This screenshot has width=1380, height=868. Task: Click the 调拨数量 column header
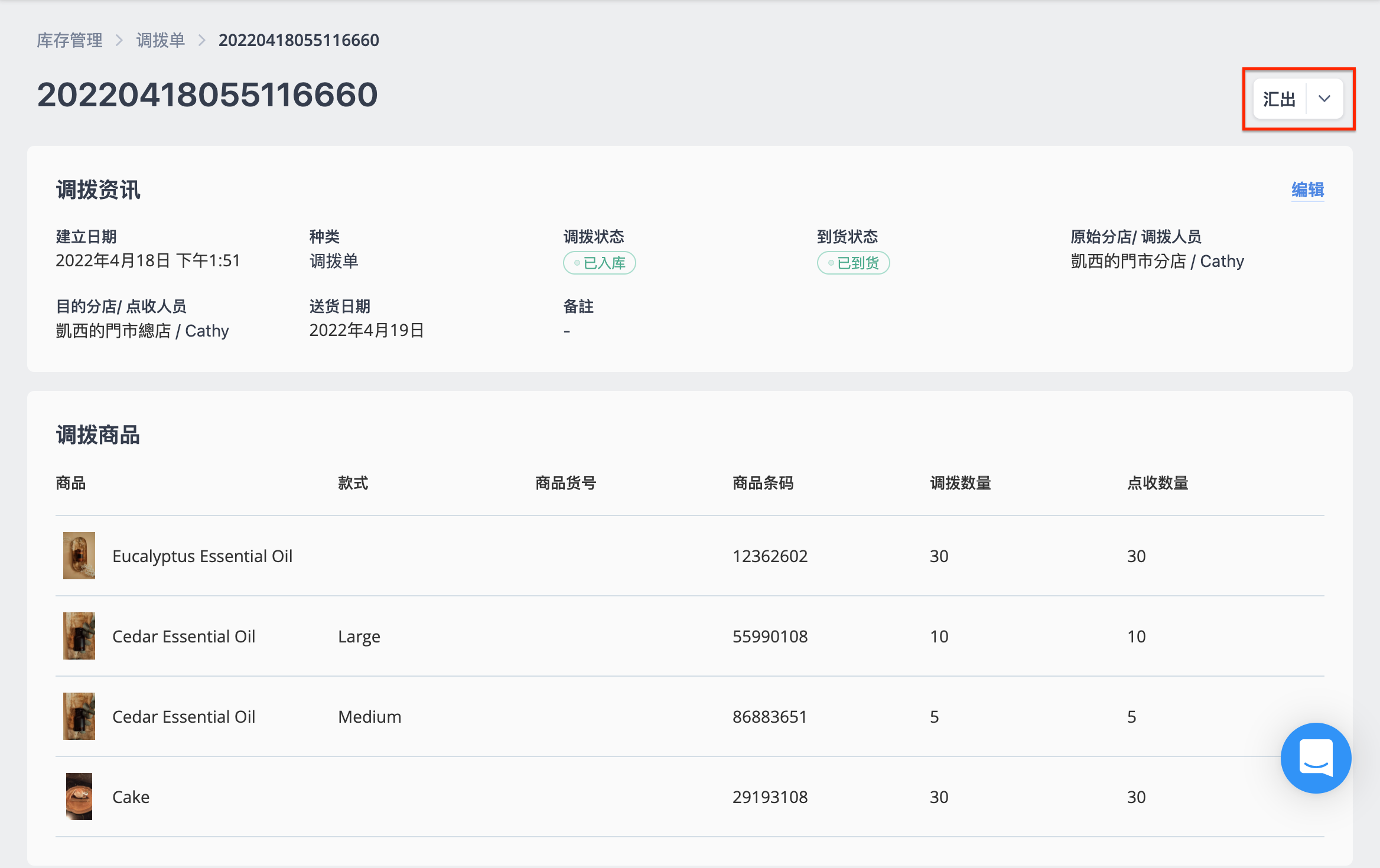(x=961, y=483)
